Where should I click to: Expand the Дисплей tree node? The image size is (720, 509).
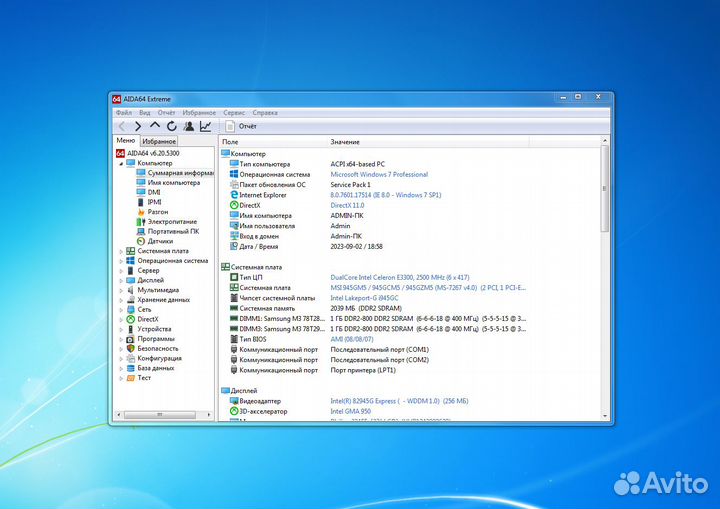121,280
